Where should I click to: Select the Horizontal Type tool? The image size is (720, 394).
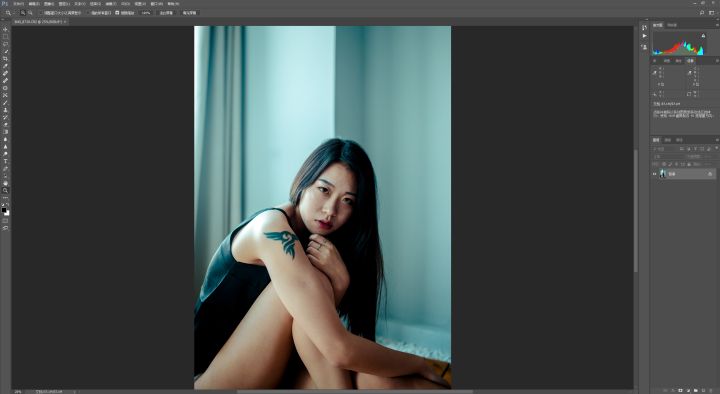coord(5,161)
